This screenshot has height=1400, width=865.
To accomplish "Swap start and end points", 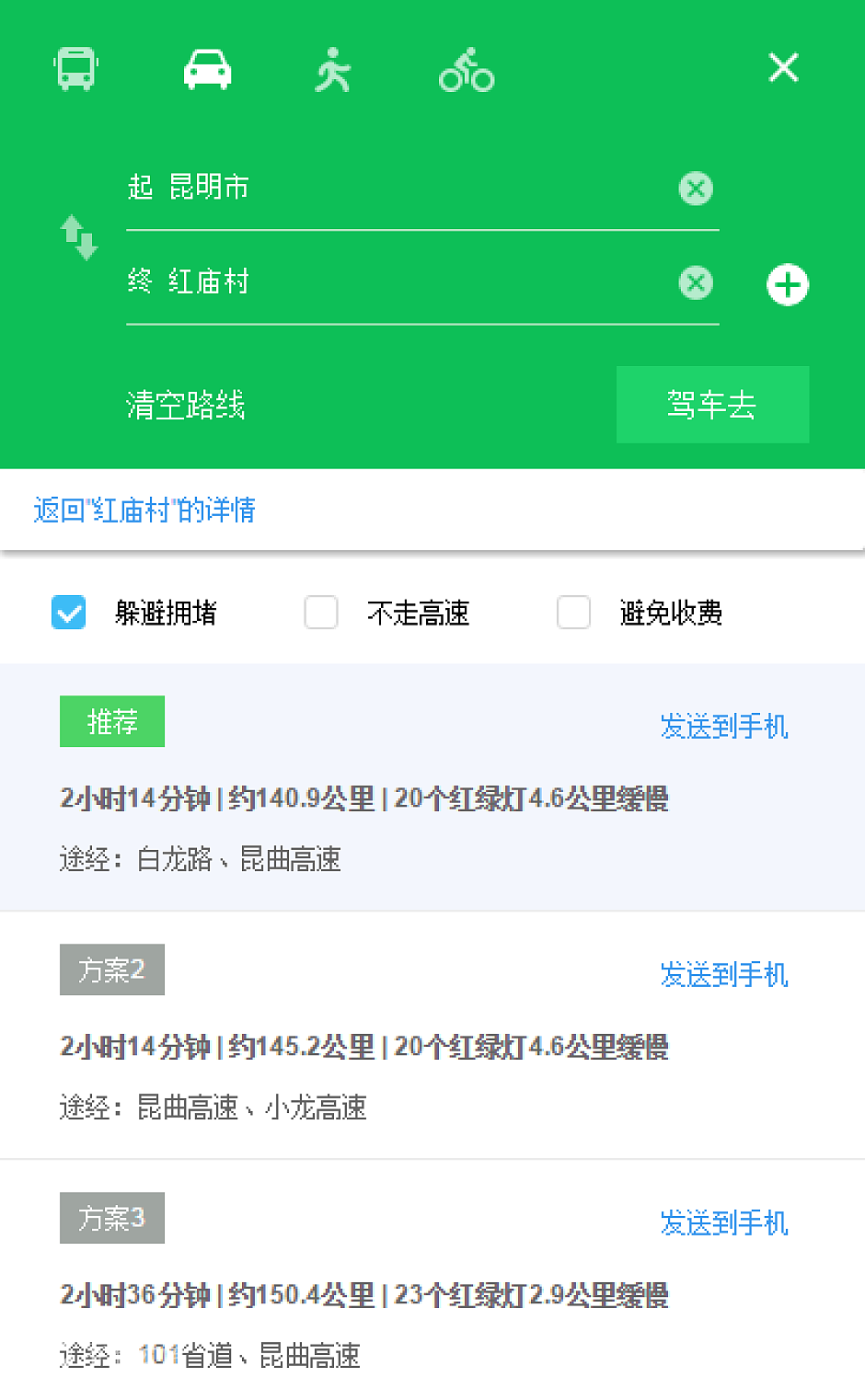I will pos(79,237).
